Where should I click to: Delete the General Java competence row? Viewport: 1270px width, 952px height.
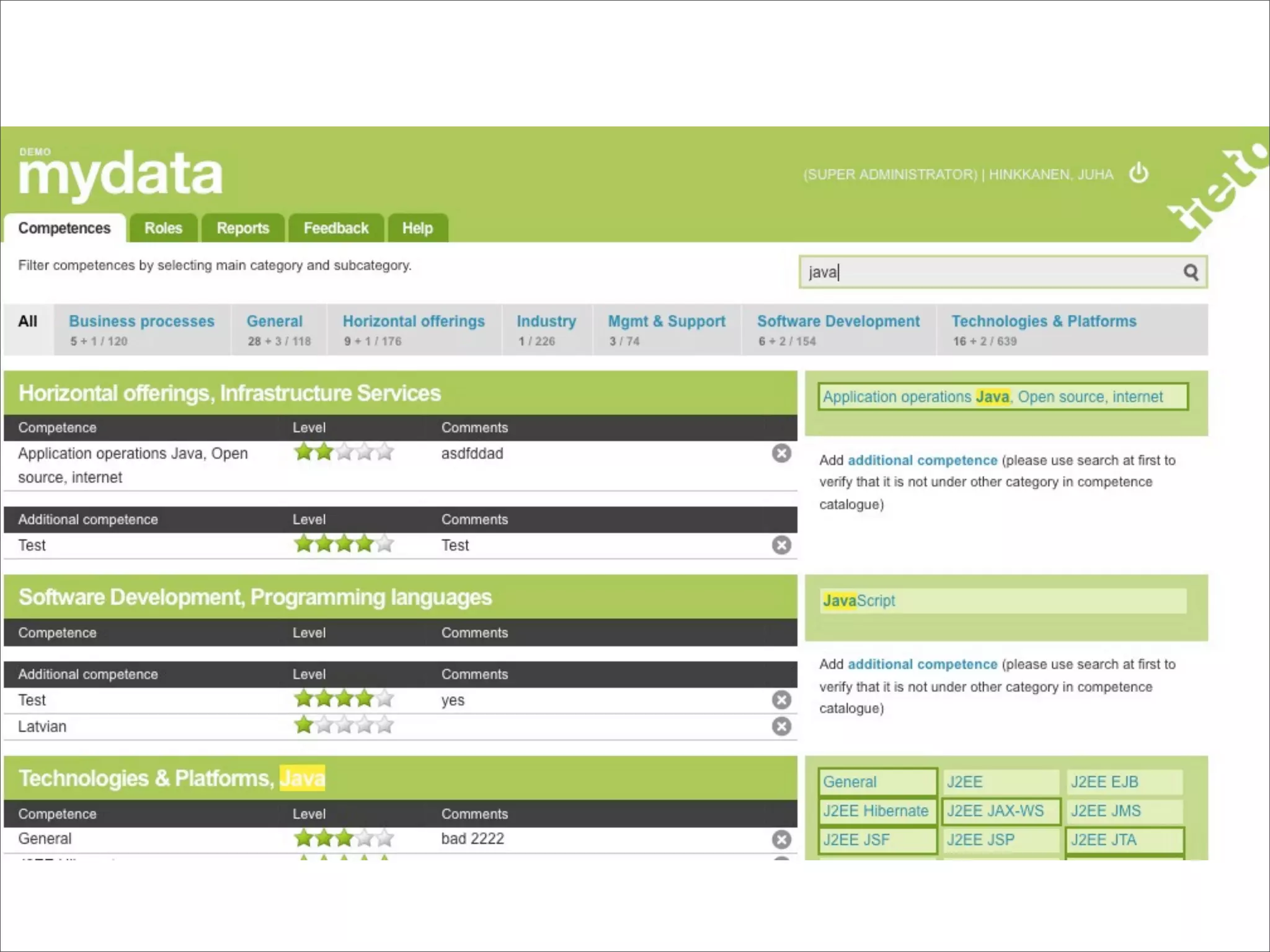pos(781,839)
